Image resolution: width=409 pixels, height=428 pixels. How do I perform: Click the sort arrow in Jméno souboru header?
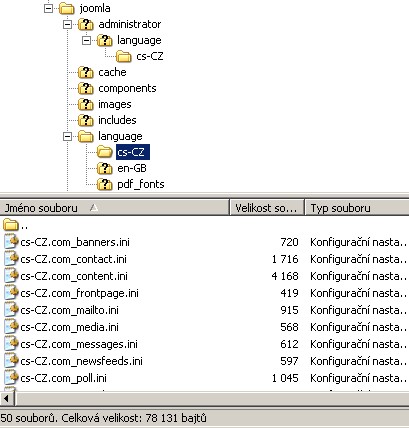tap(94, 208)
